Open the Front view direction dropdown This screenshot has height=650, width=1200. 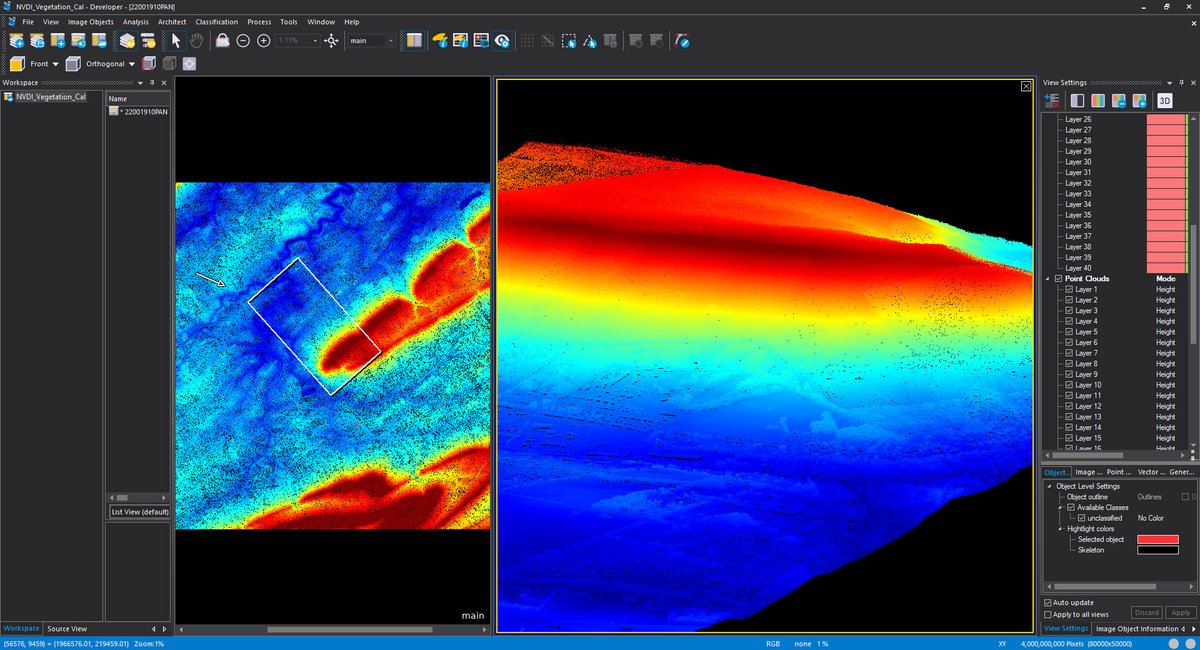click(x=56, y=63)
